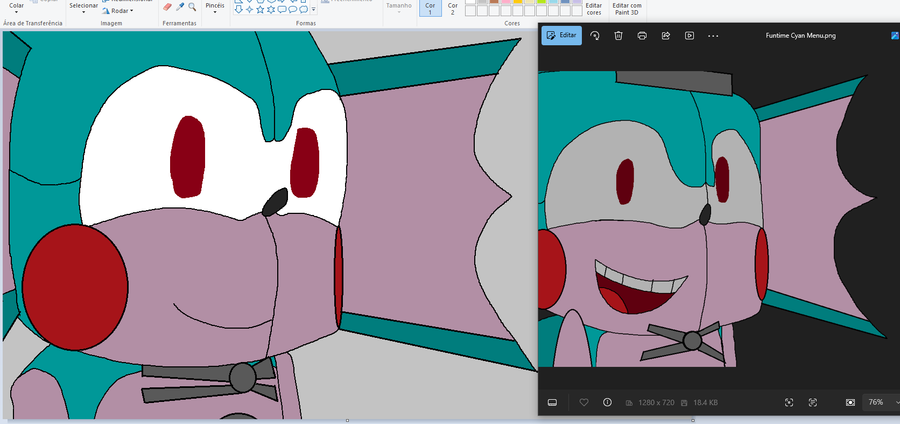Select the Eraser tool in Paint
This screenshot has width=900, height=424.
tap(167, 7)
